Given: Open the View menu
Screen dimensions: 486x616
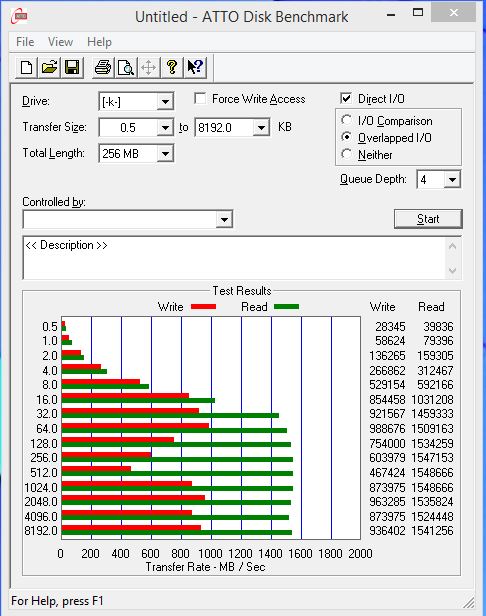Looking at the screenshot, I should tap(61, 42).
